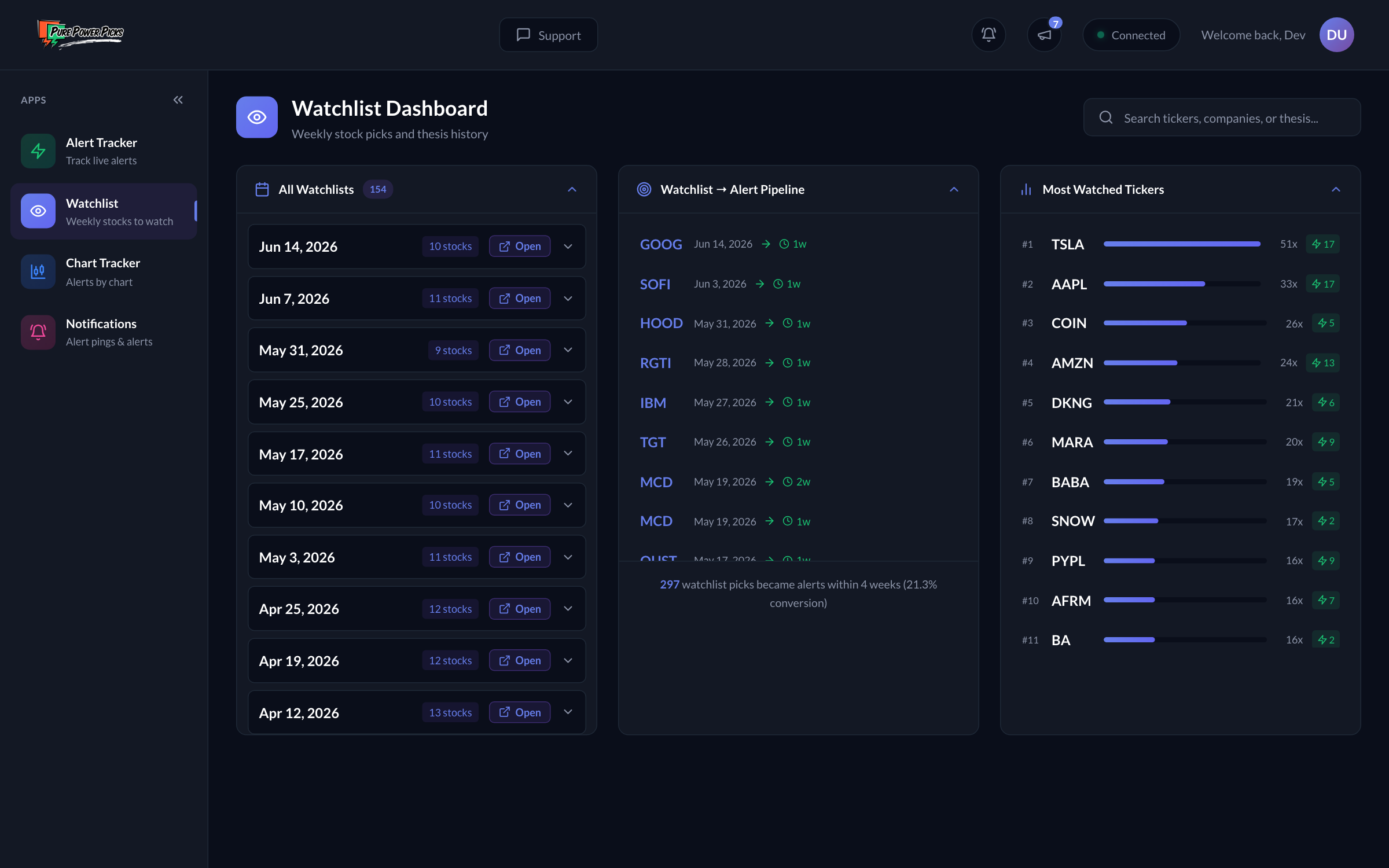Viewport: 1389px width, 868px height.
Task: Click the 10 stocks badge for Jun 14
Action: tap(450, 247)
